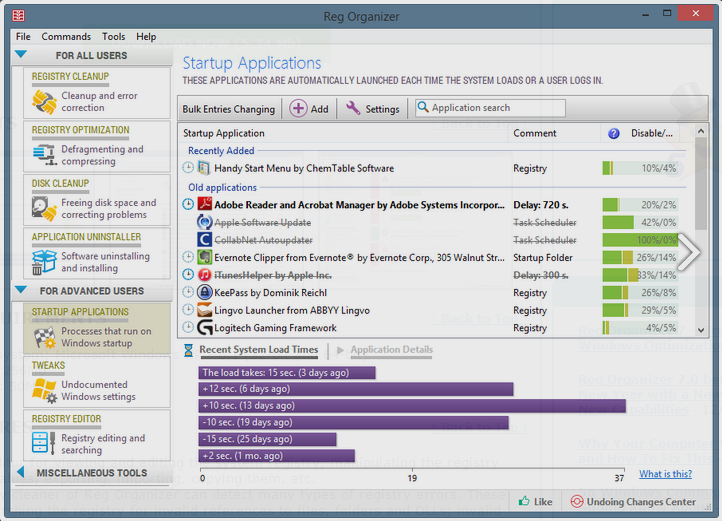Toggle delay clock for Handy Start Menu

[188, 168]
